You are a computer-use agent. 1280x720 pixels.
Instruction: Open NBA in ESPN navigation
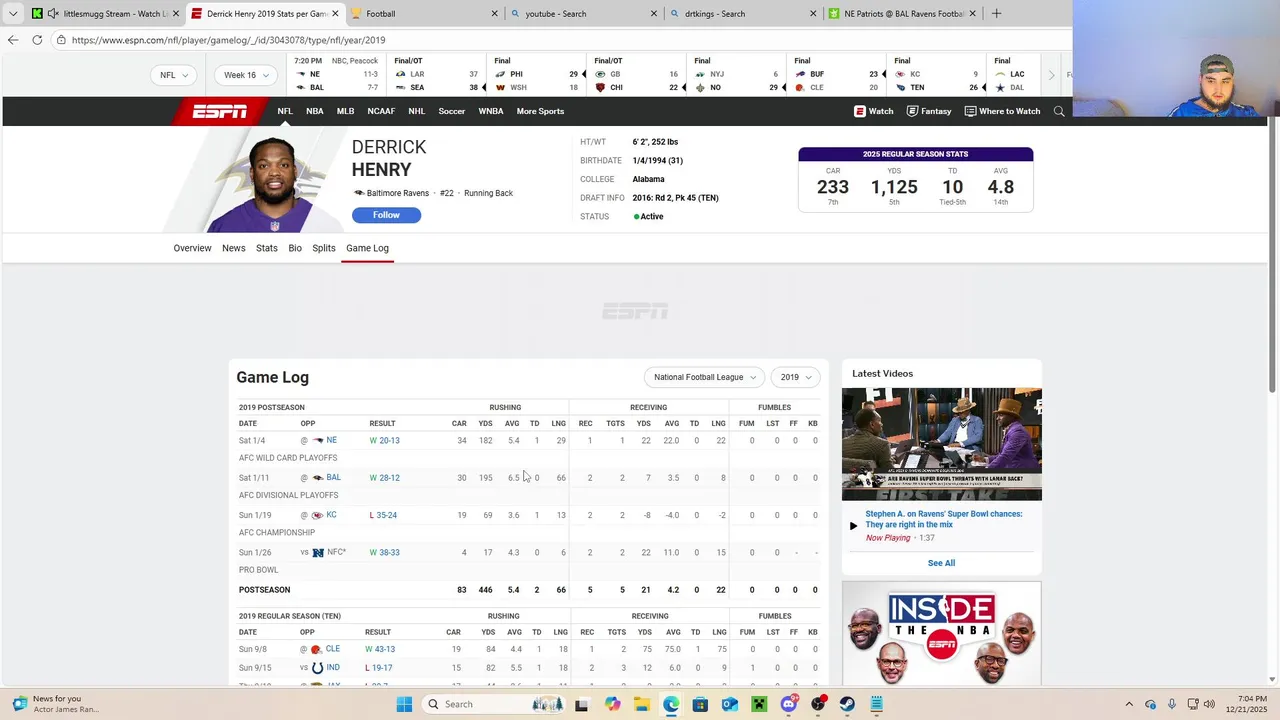click(315, 111)
